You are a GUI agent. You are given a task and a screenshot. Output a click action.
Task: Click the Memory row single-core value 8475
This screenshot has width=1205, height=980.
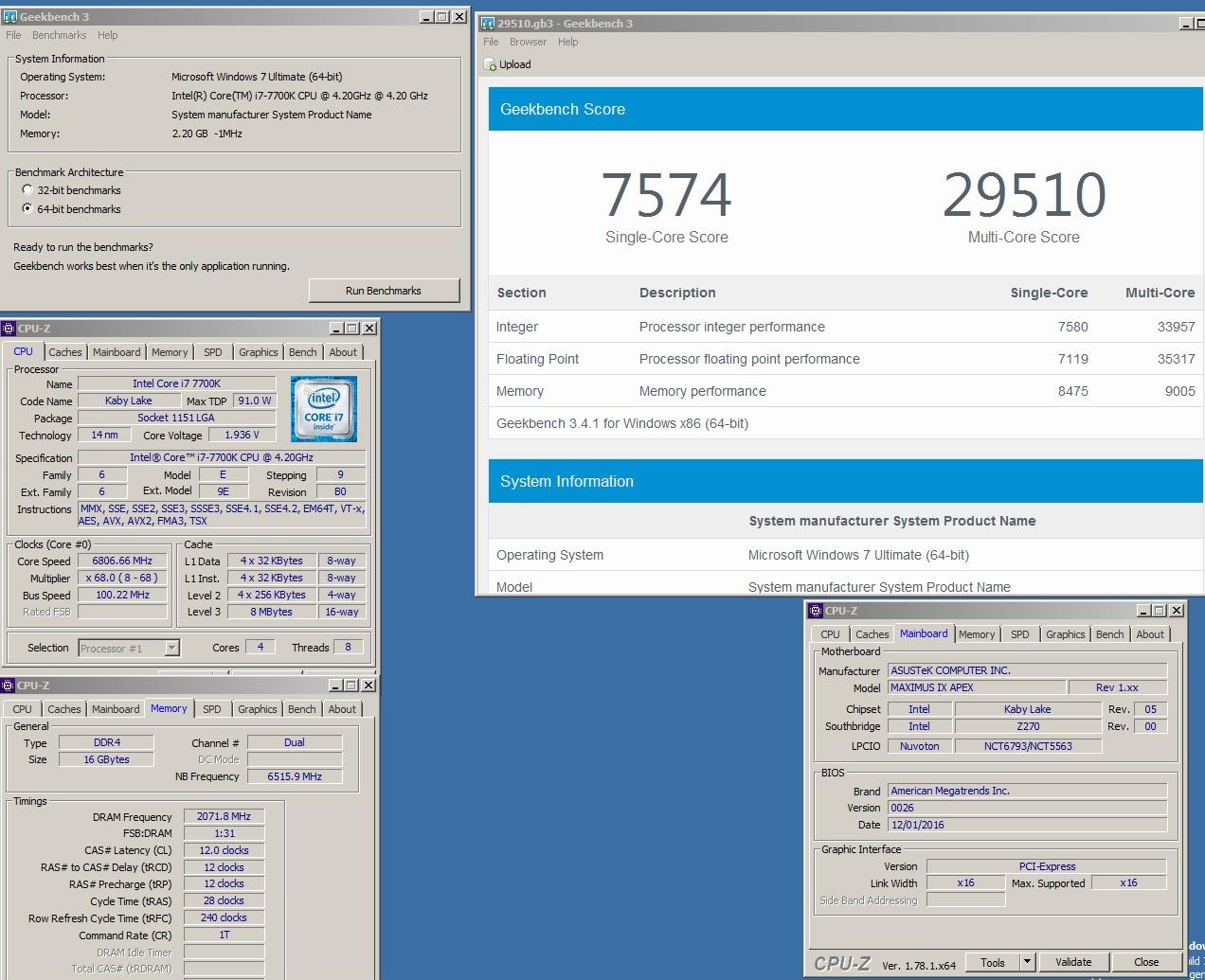(x=1072, y=391)
